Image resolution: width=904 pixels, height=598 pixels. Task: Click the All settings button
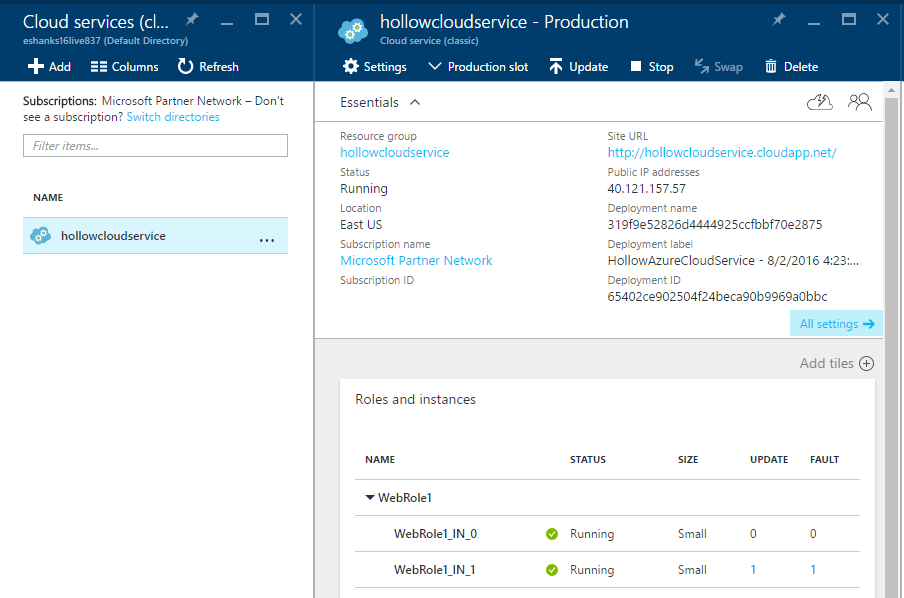836,324
